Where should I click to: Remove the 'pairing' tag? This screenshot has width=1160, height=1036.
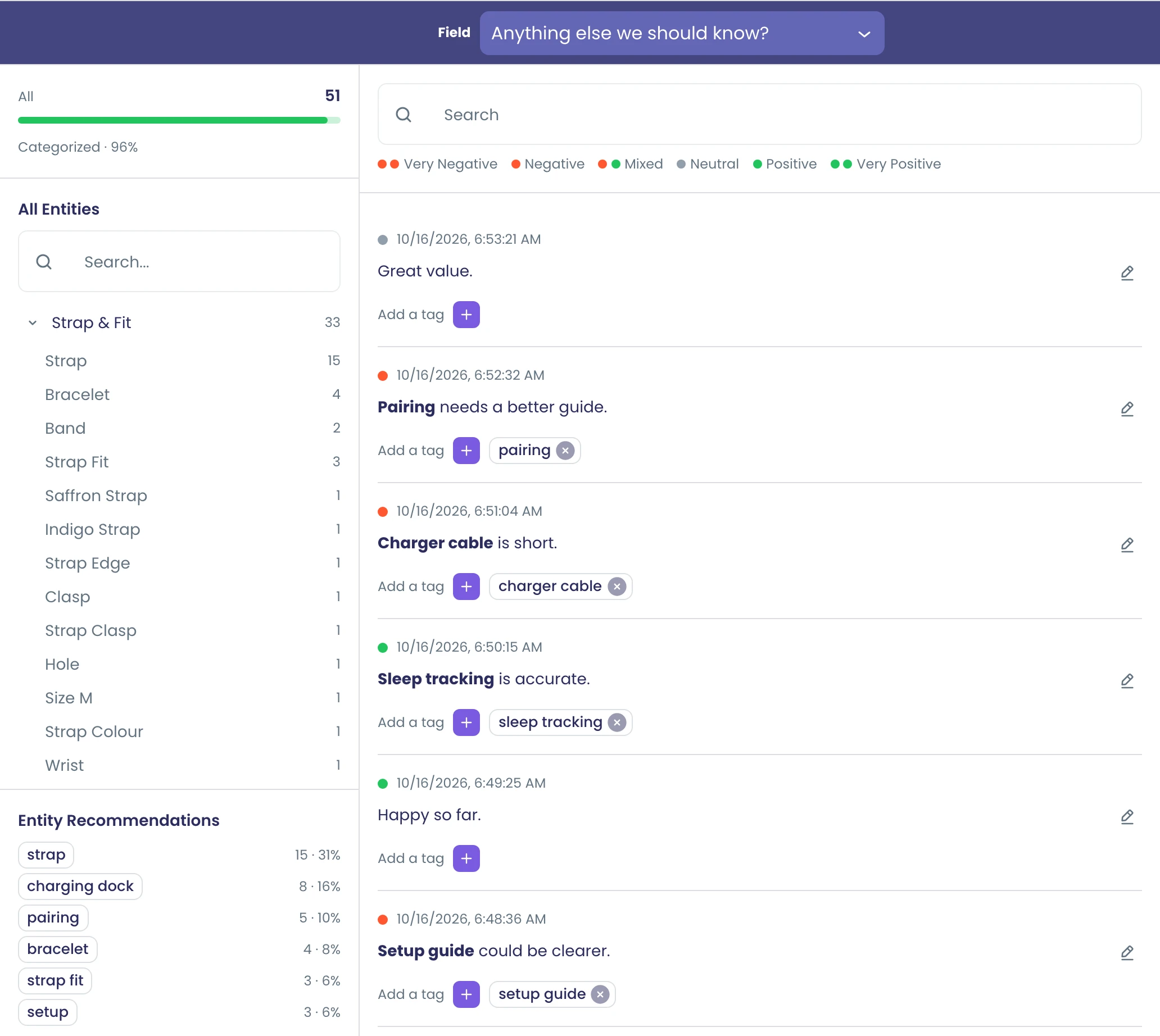click(565, 451)
